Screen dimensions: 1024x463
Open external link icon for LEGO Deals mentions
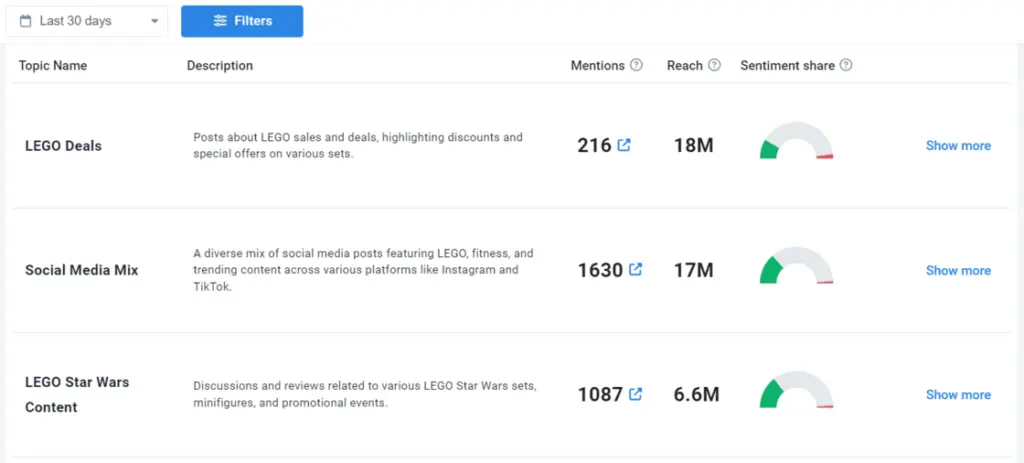click(624, 145)
